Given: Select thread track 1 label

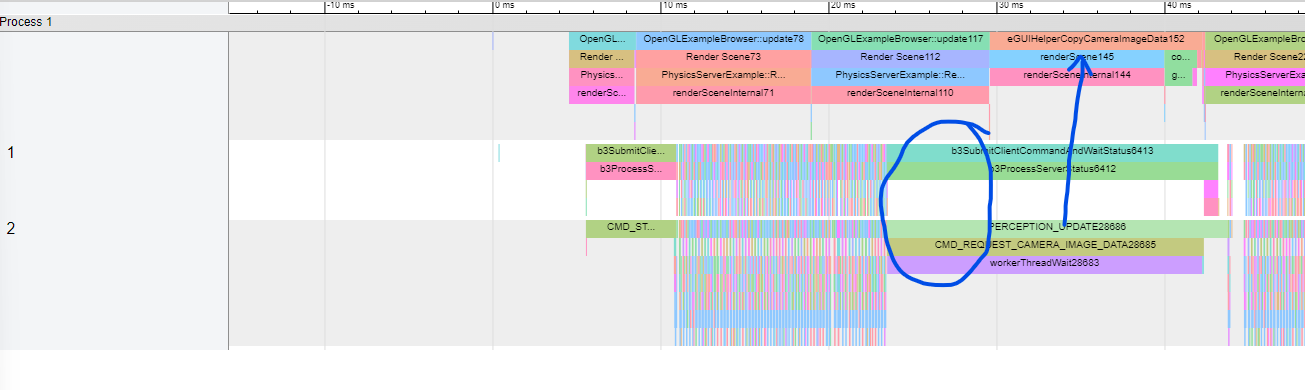Looking at the screenshot, I should [11, 153].
